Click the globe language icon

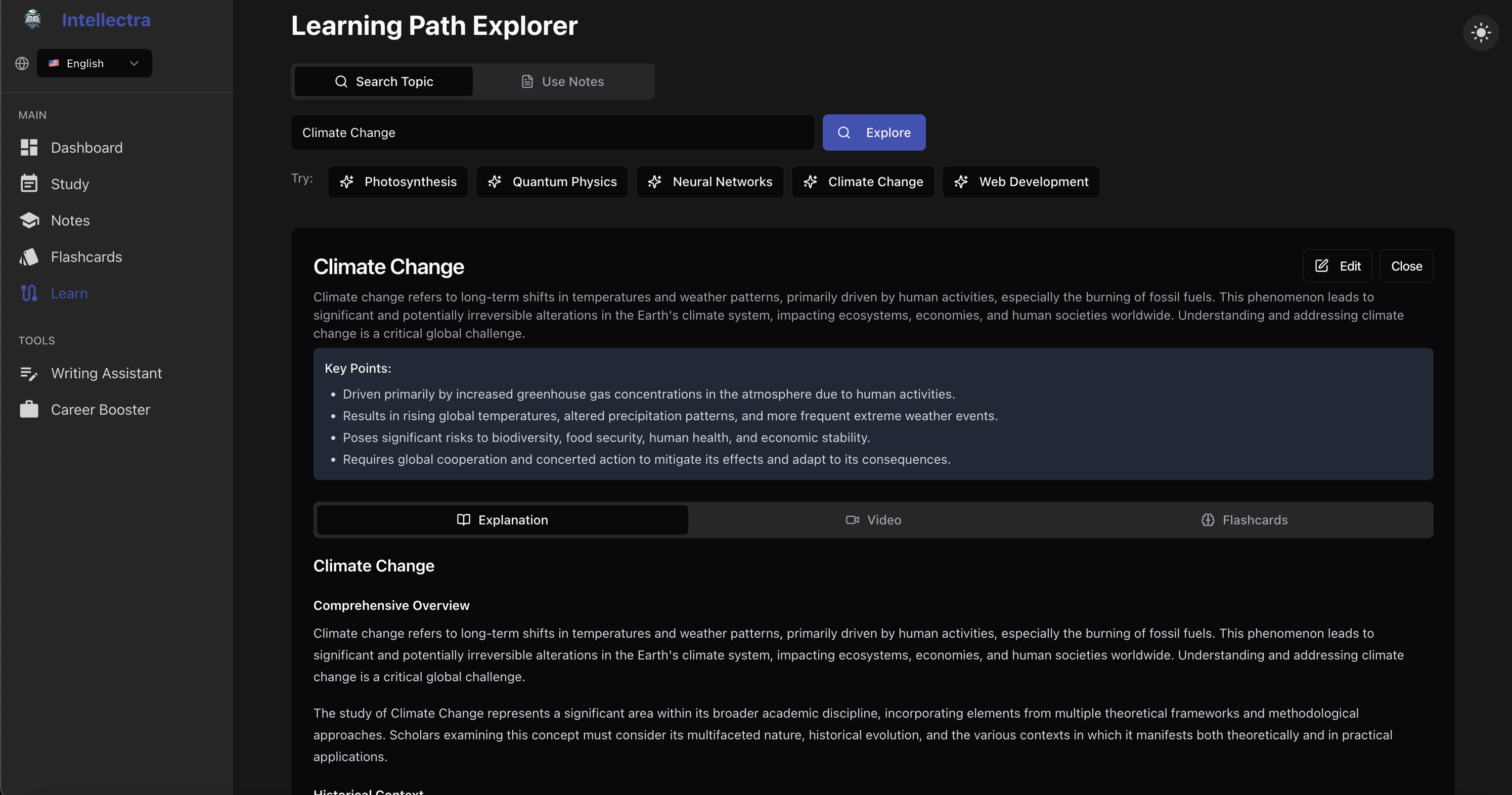22,63
